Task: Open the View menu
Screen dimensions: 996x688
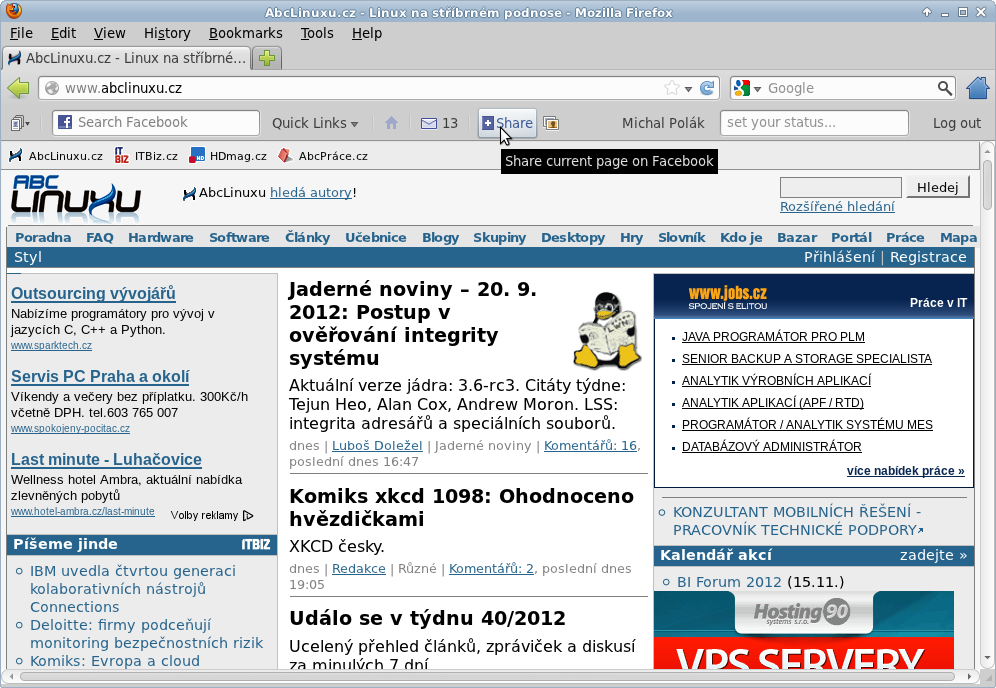Action: click(x=109, y=33)
